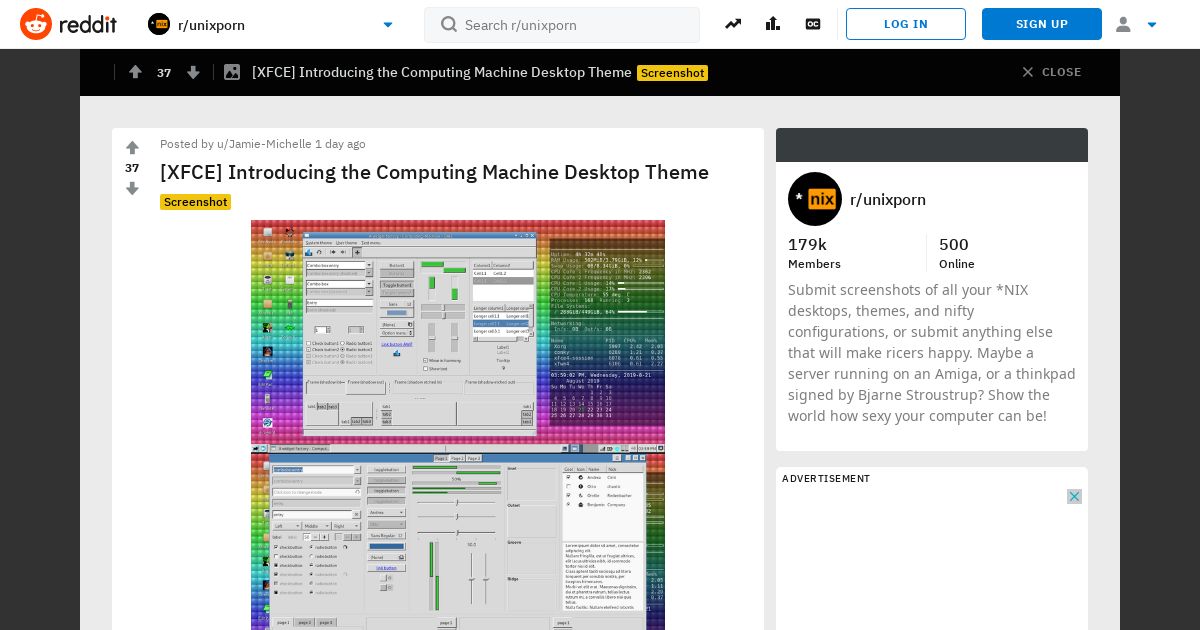1200x630 pixels.
Task: Downvote the post beside the title
Action: [132, 188]
